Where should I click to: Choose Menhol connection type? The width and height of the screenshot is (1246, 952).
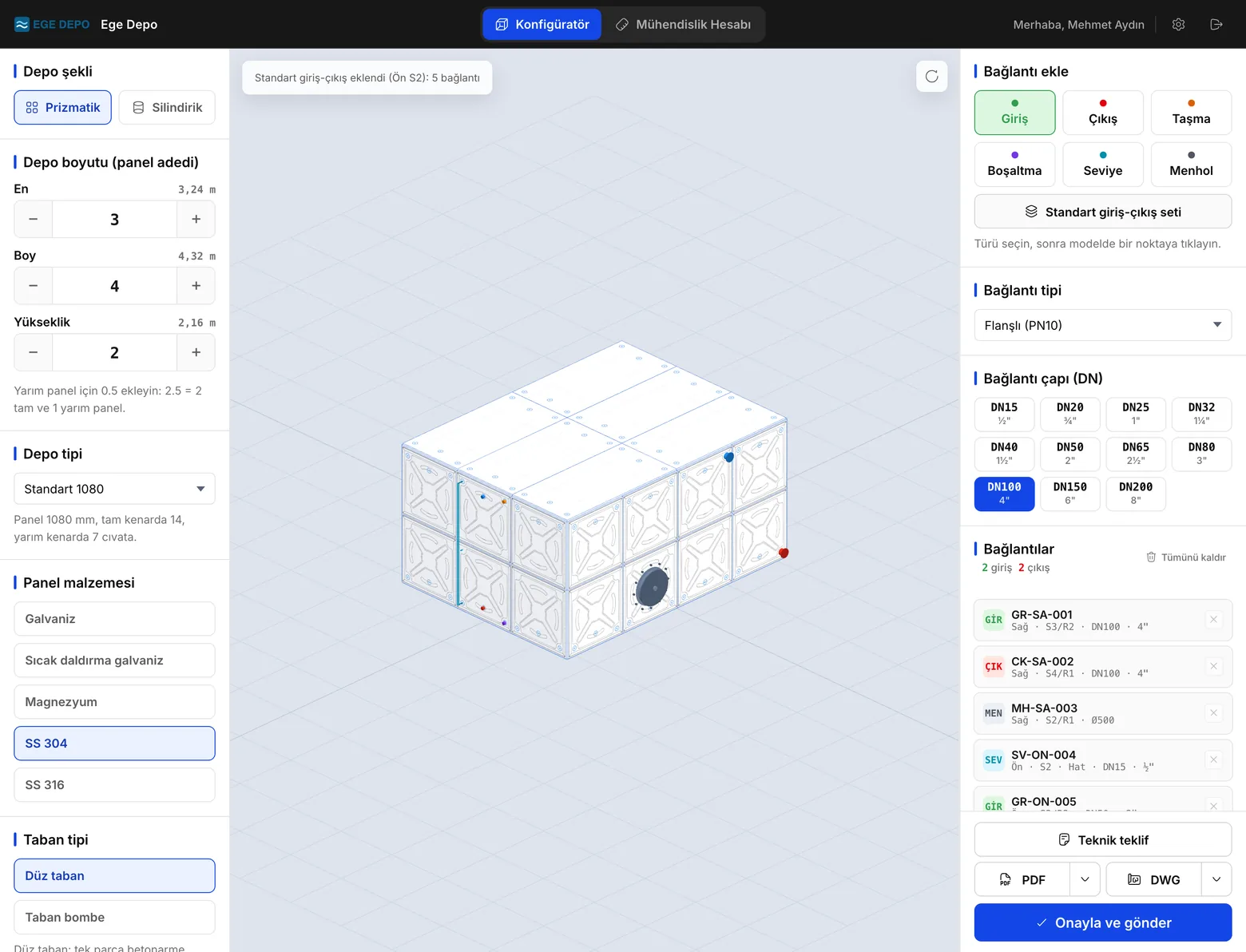(1191, 165)
